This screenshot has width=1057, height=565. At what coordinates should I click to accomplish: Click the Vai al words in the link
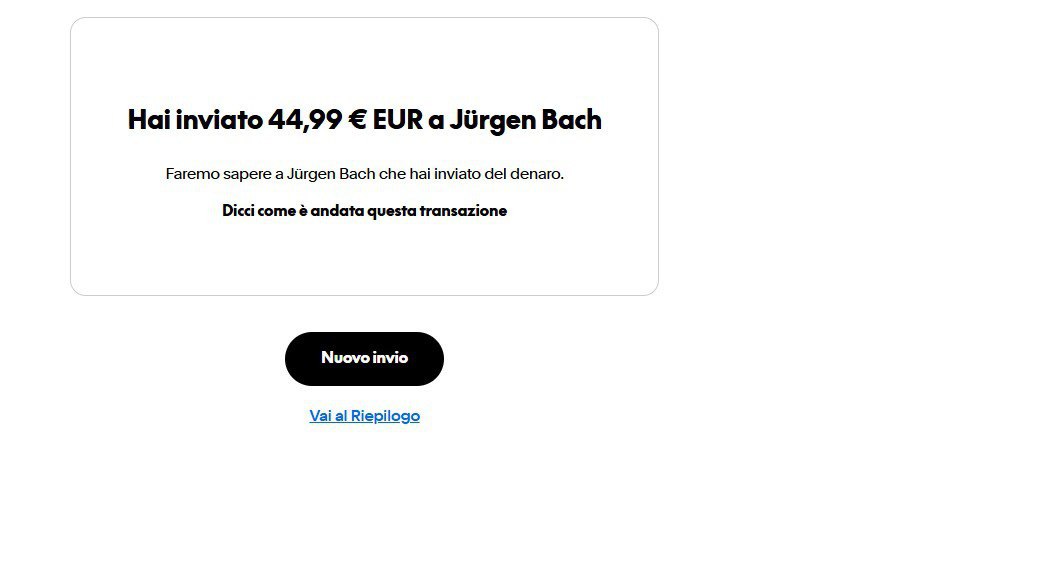[x=328, y=416]
